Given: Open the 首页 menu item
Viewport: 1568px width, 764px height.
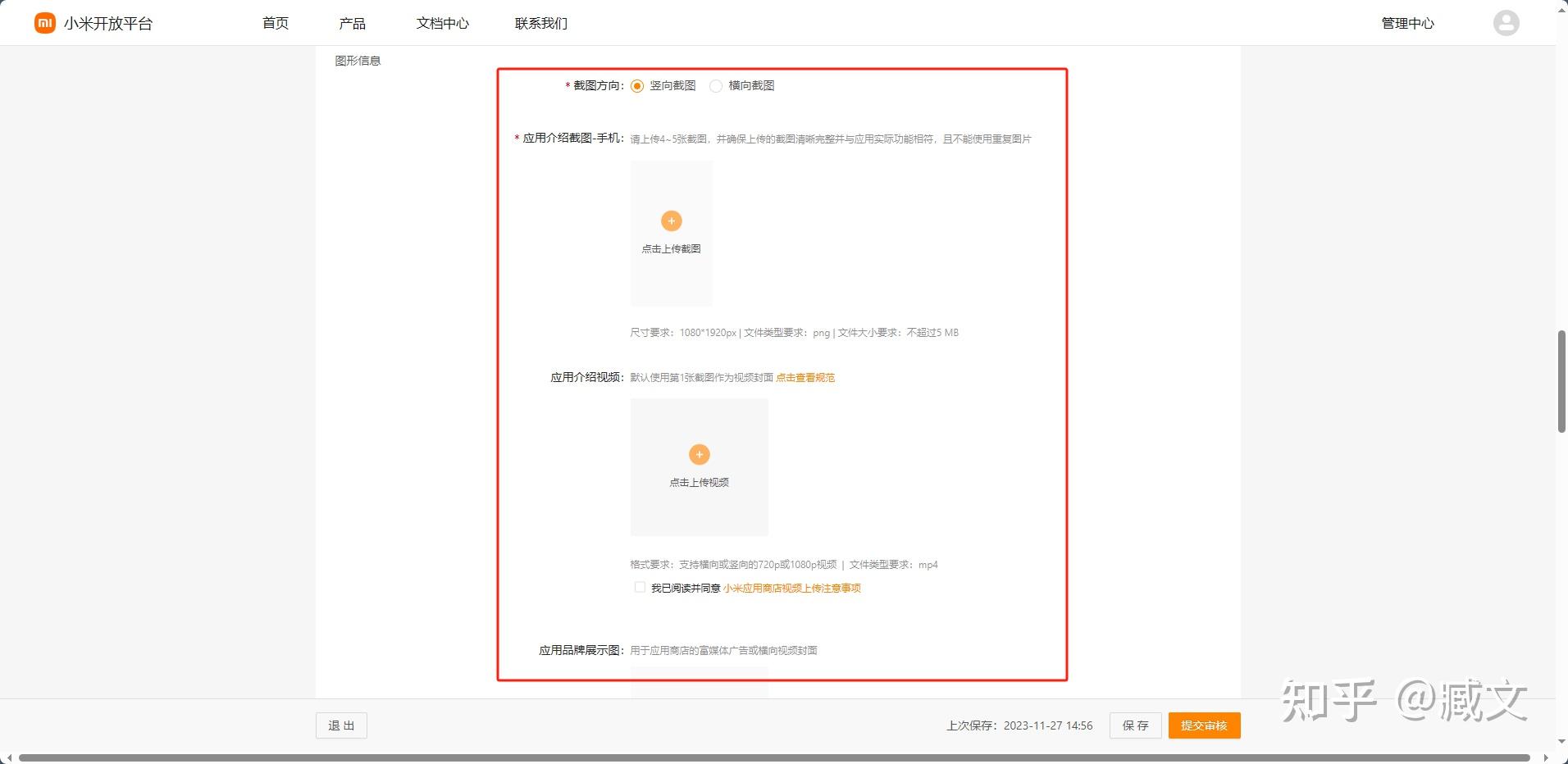Looking at the screenshot, I should pos(274,23).
